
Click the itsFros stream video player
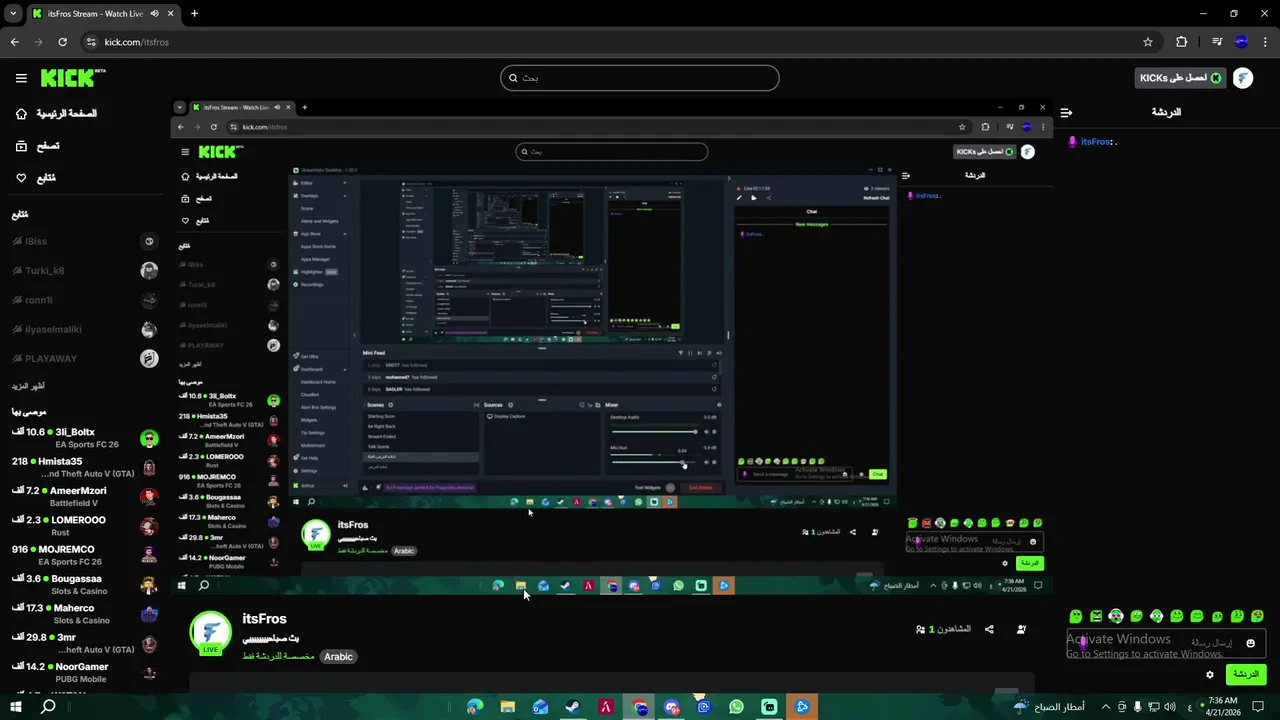click(x=611, y=347)
